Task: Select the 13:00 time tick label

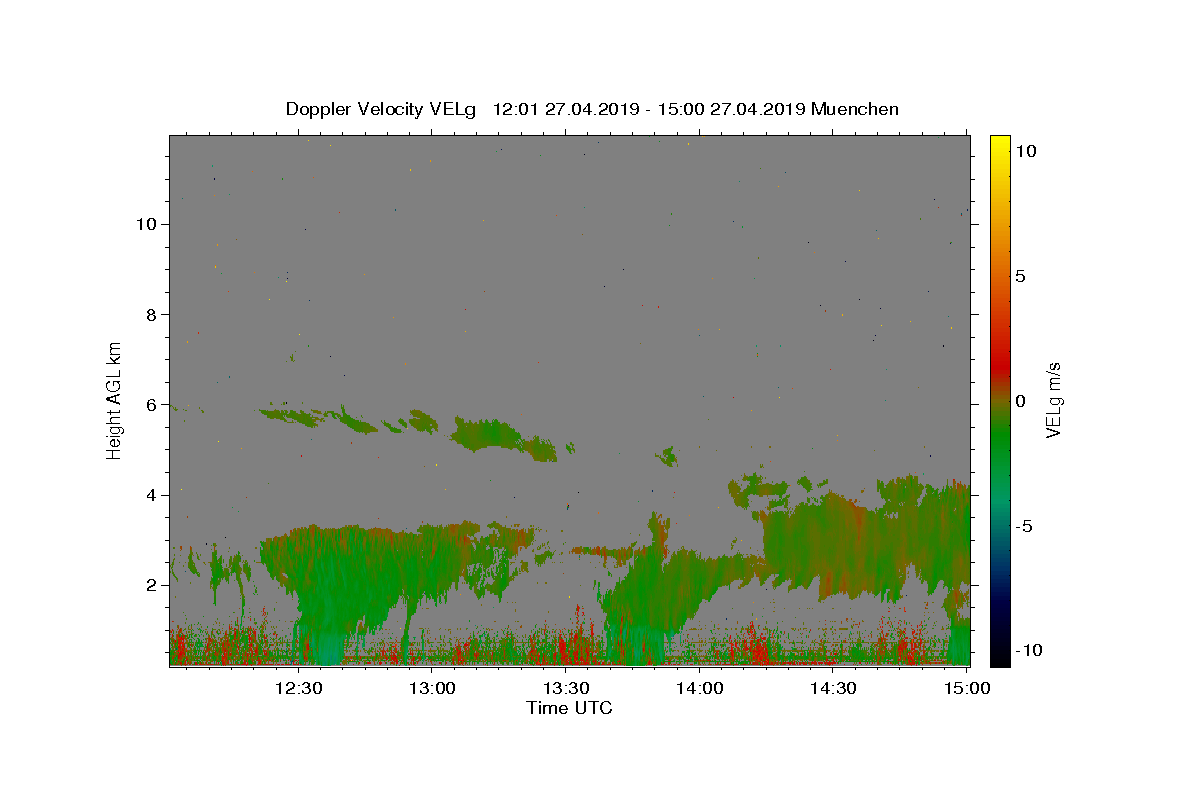Action: pos(432,688)
